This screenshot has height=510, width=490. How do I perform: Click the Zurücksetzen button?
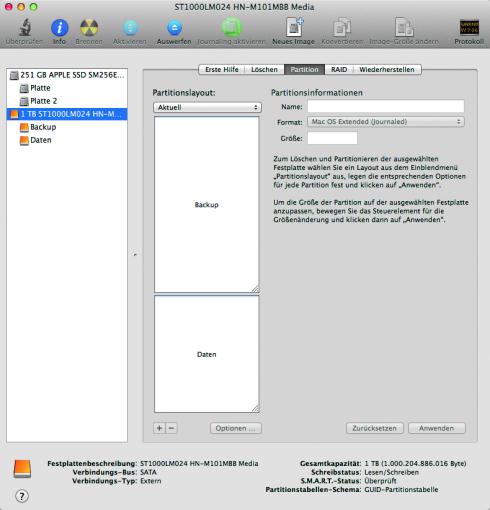pos(375,428)
